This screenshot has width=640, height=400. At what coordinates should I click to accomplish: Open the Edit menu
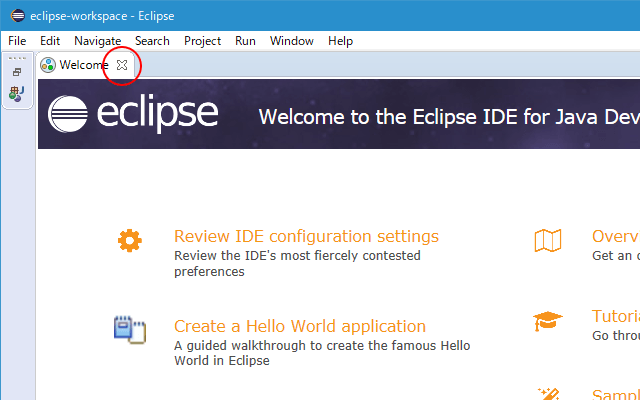tap(50, 41)
